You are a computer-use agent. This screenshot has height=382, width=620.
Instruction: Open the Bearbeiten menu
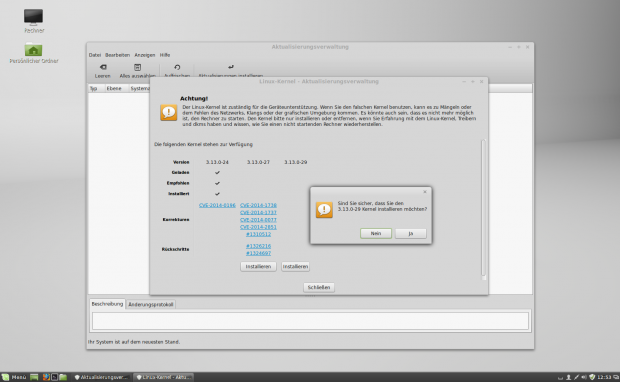click(x=117, y=55)
